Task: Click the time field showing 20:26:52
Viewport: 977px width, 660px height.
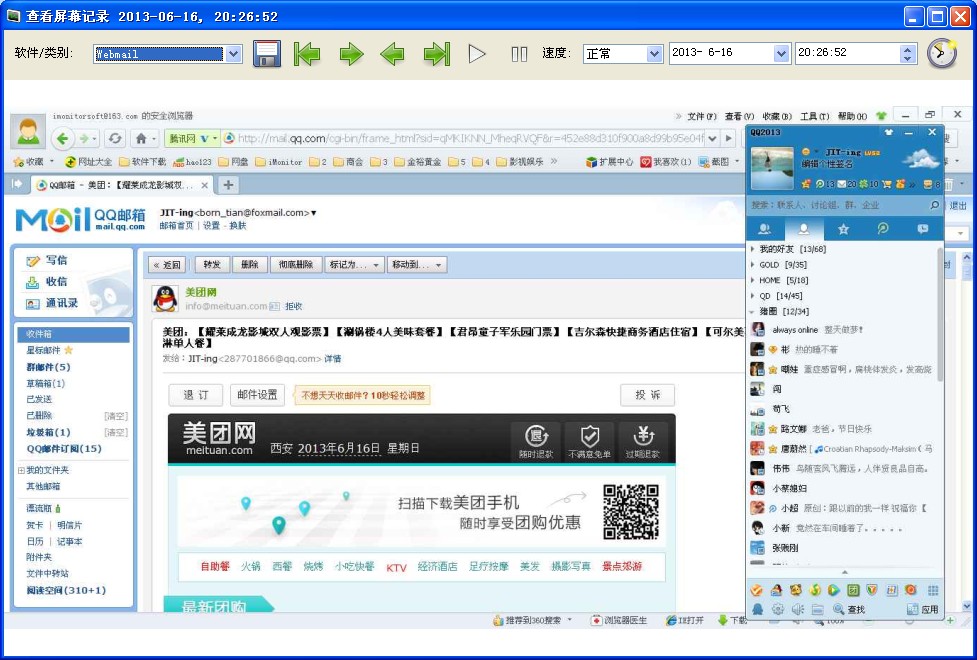Action: coord(849,53)
